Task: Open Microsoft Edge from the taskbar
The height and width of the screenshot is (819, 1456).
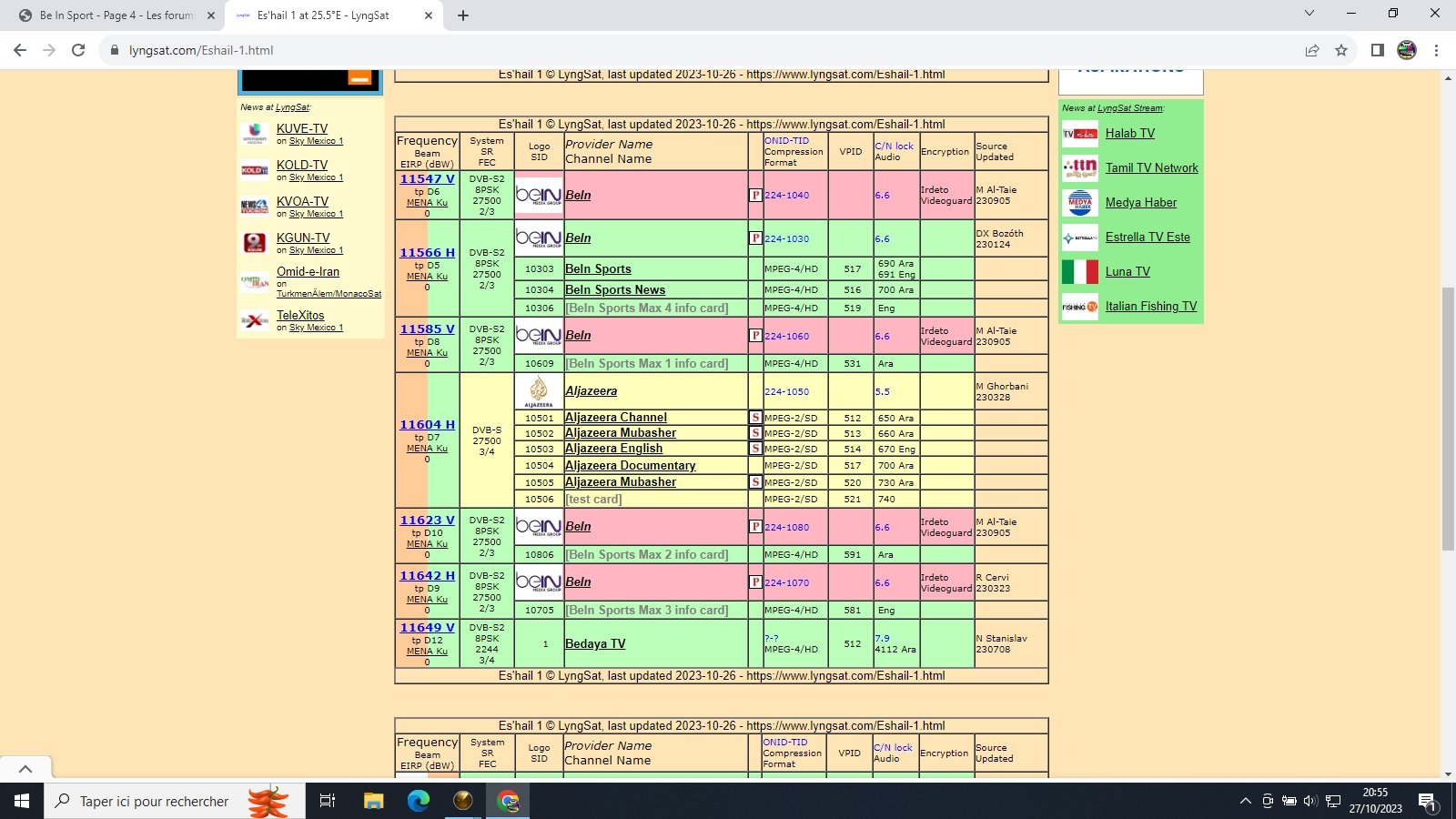Action: [418, 801]
